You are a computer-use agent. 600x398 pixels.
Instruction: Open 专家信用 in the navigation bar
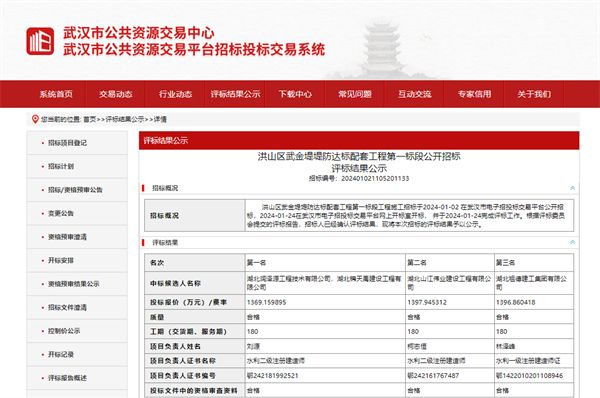click(x=474, y=94)
